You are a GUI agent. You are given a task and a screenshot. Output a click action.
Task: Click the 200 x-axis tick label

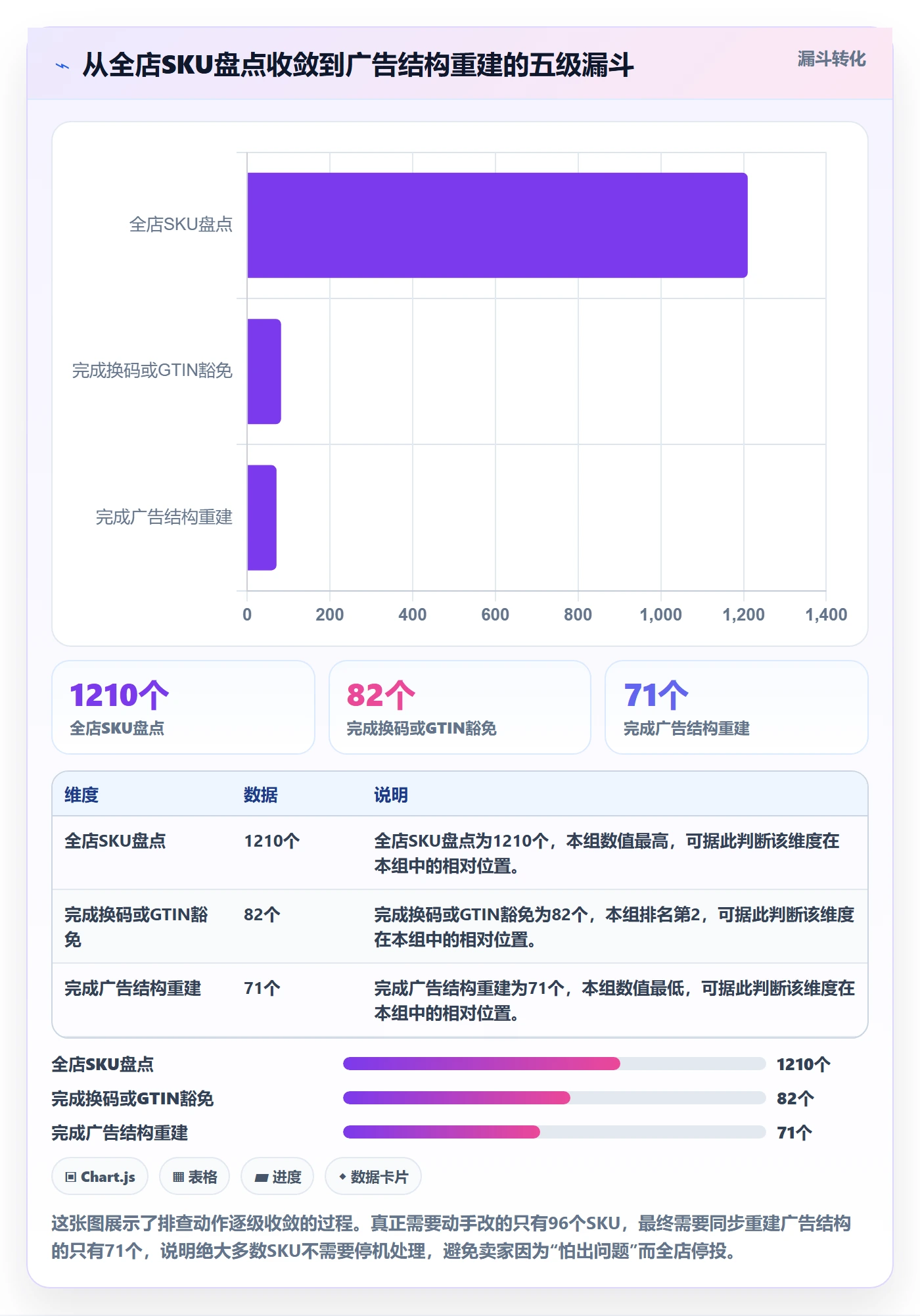(329, 615)
